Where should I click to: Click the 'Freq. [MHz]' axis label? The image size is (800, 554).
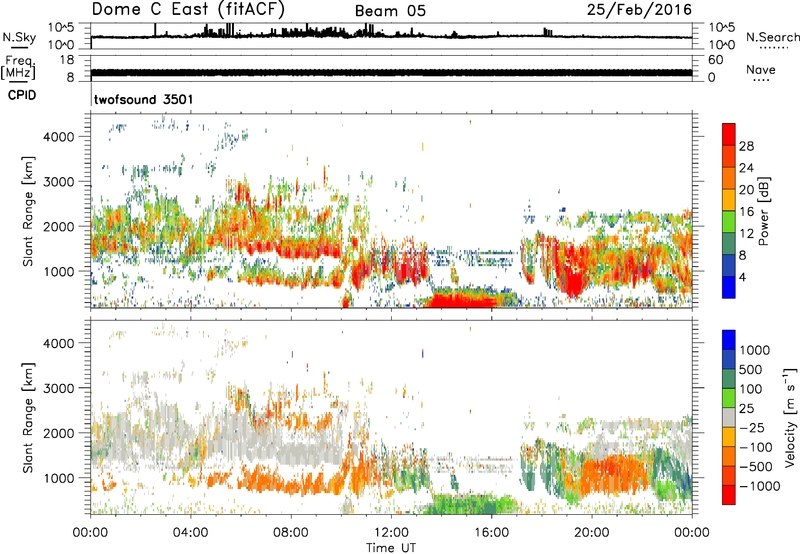coord(18,68)
